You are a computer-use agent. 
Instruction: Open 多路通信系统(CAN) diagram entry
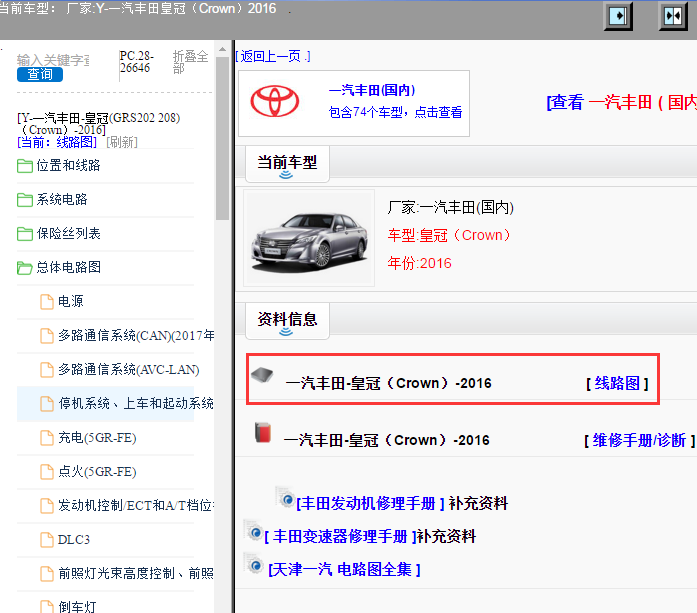tap(136, 335)
